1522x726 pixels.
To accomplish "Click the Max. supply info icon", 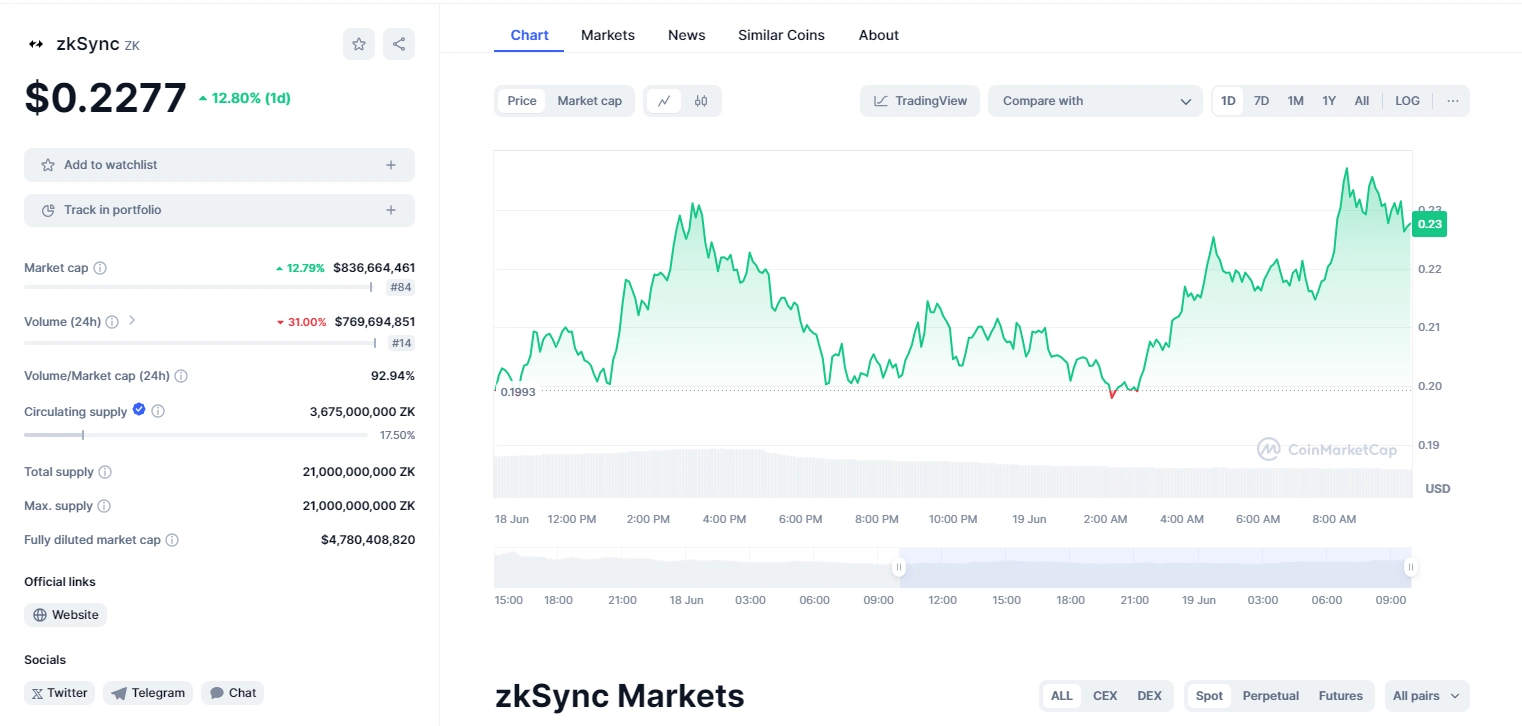I will 104,506.
